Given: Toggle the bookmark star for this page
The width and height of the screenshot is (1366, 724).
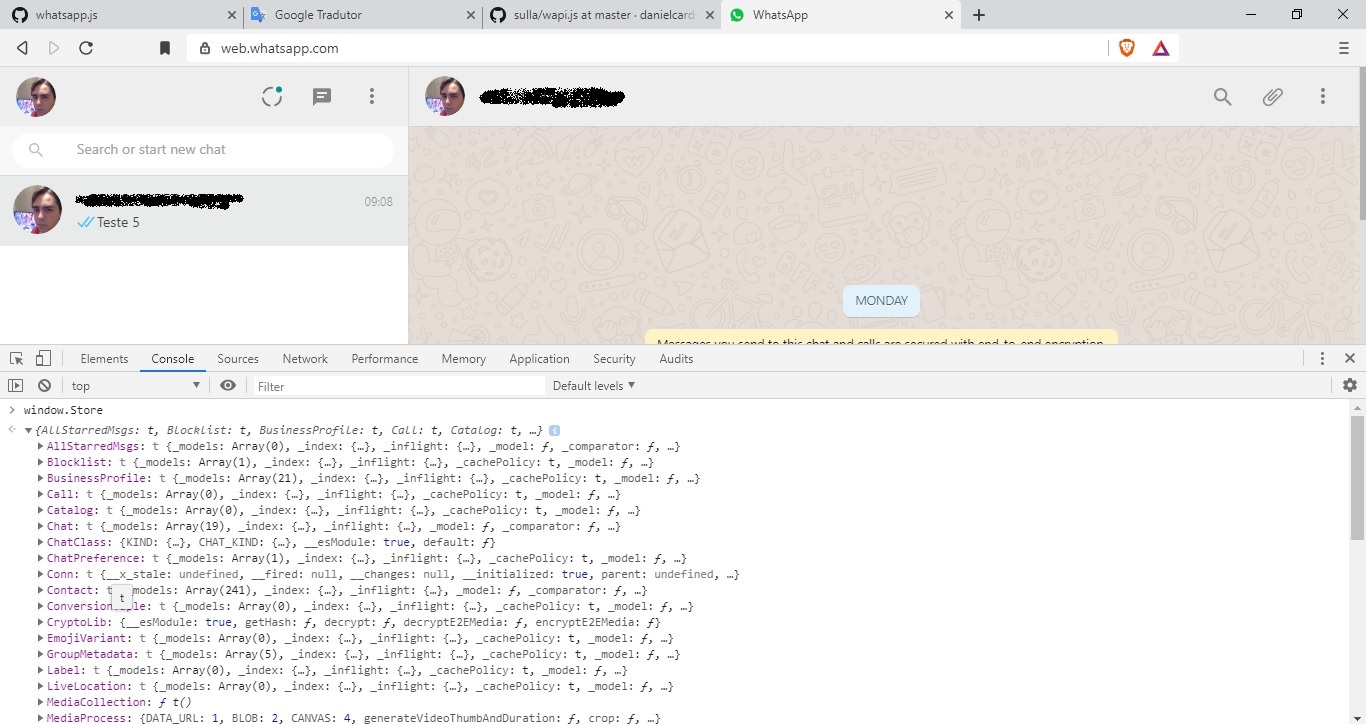Looking at the screenshot, I should [x=165, y=47].
